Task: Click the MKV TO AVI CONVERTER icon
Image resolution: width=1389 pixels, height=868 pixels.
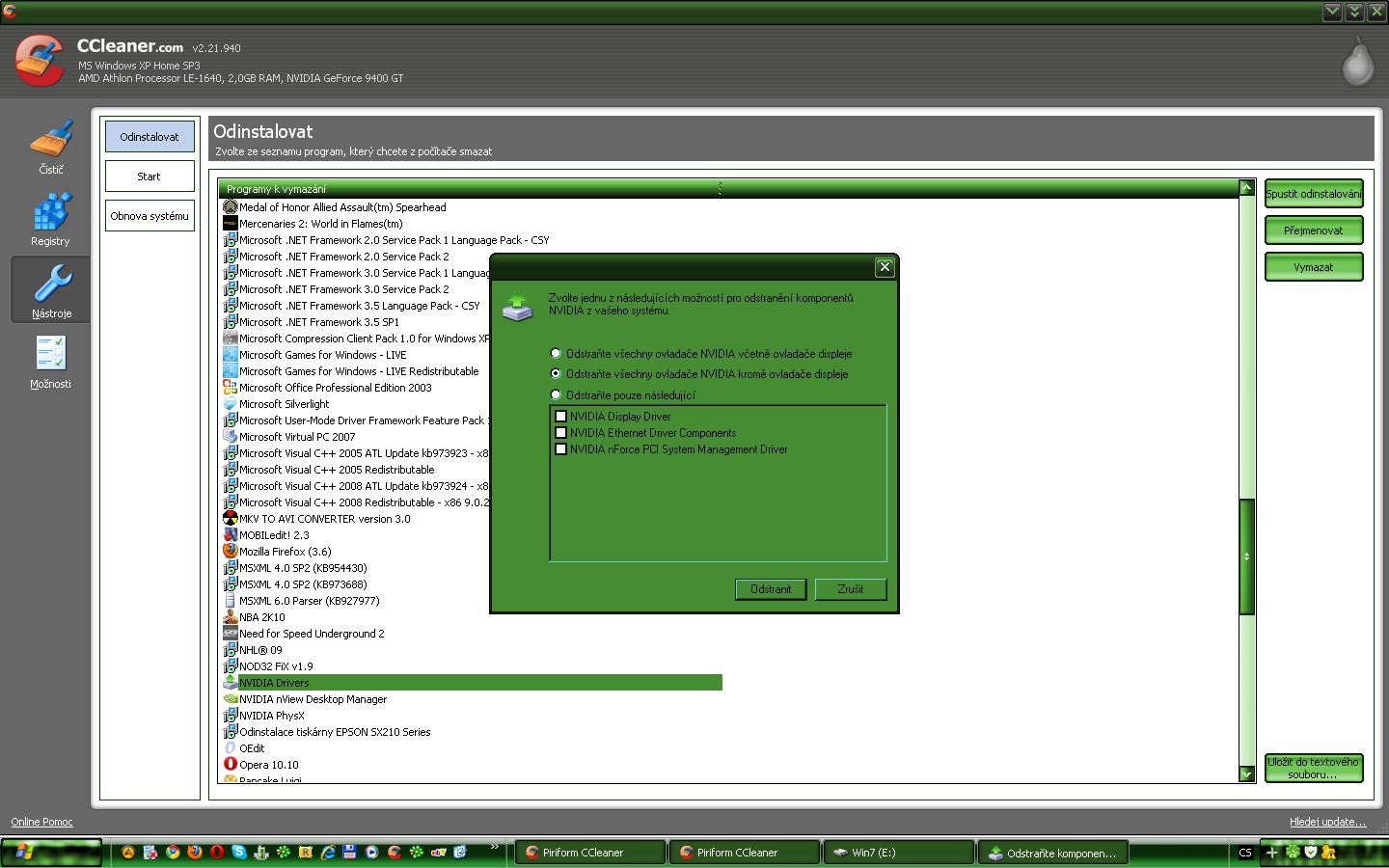Action: pos(230,518)
